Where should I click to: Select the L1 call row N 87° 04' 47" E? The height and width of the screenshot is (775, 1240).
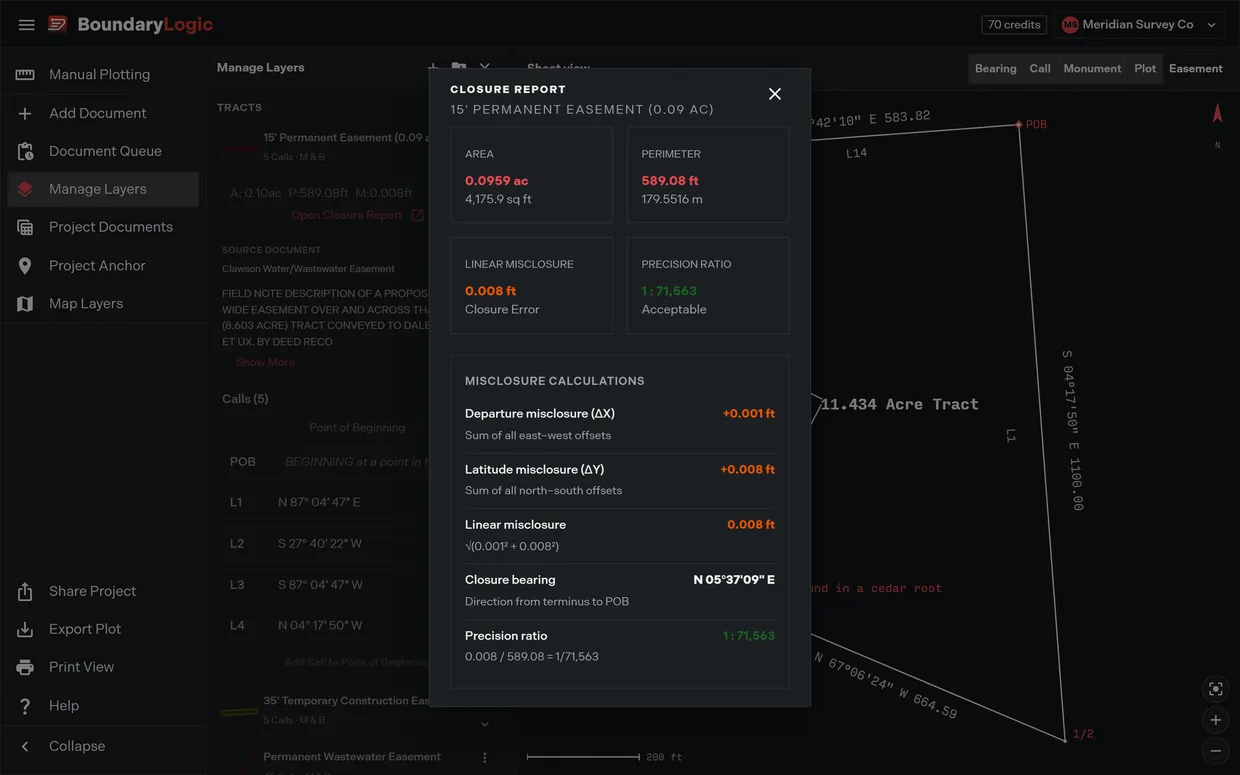(x=325, y=502)
